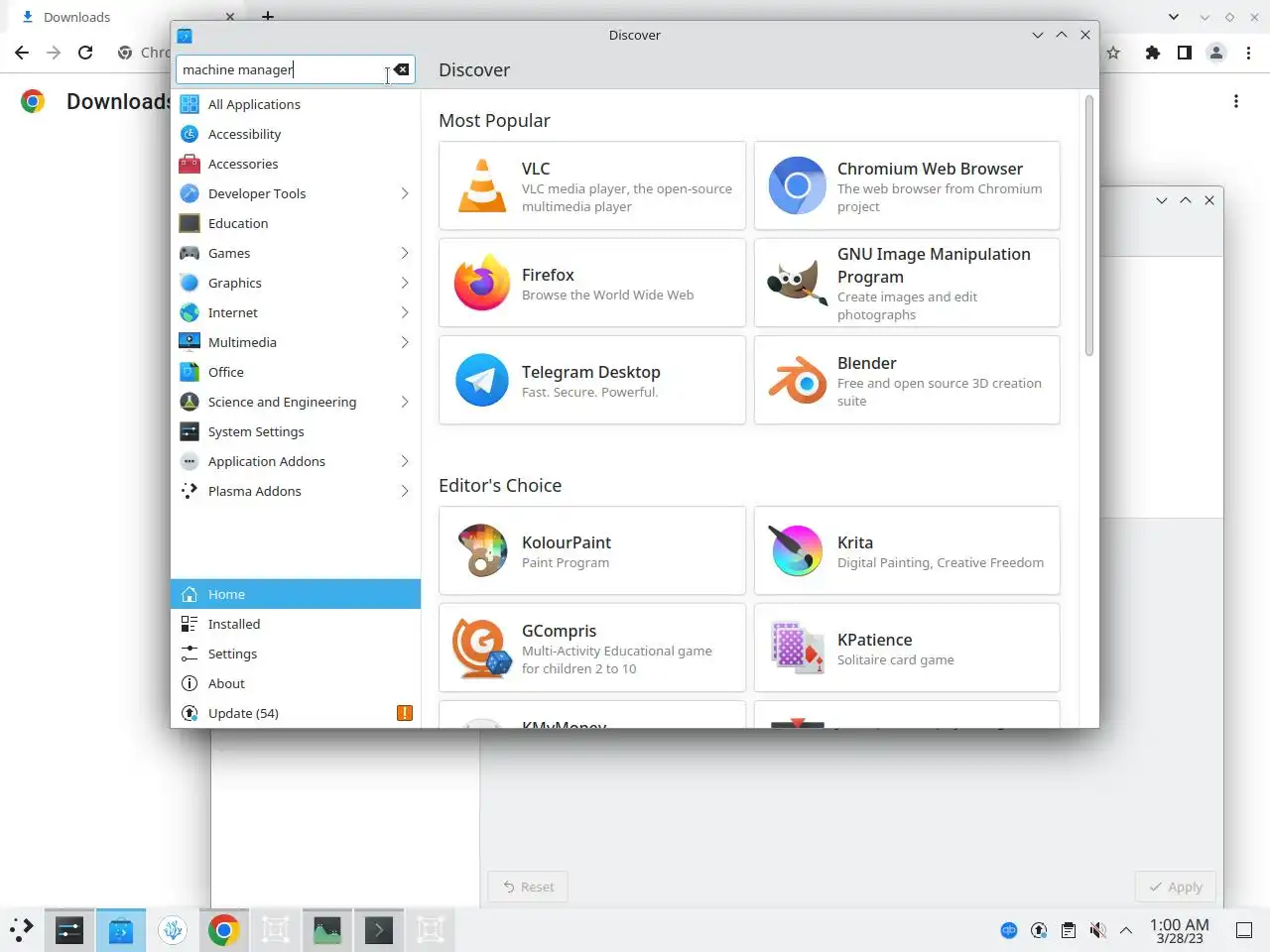Image resolution: width=1270 pixels, height=952 pixels.
Task: Click the Office category icon
Action: [190, 372]
